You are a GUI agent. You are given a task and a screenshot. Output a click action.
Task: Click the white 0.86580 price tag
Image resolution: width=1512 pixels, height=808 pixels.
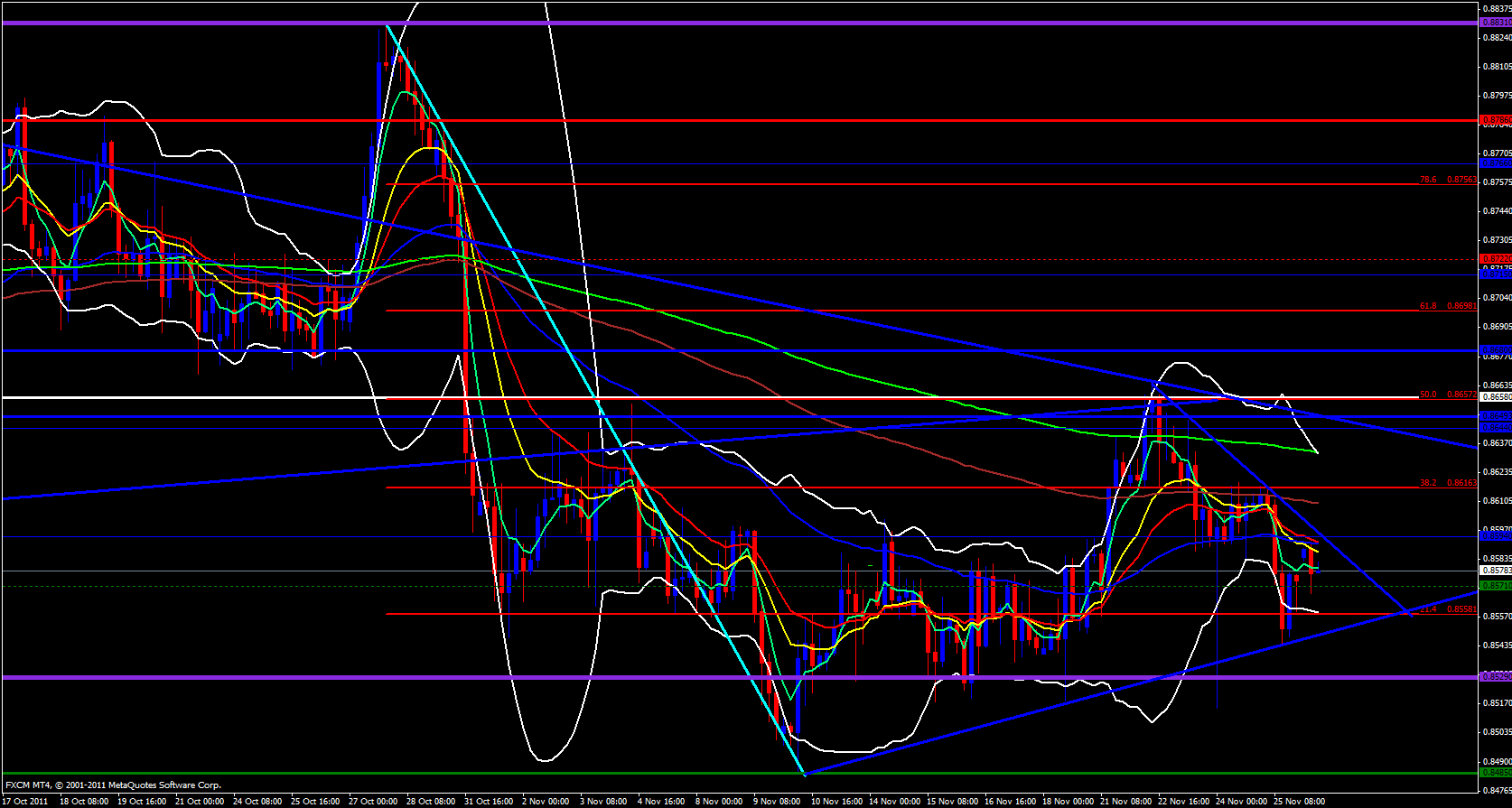pyautogui.click(x=1496, y=396)
